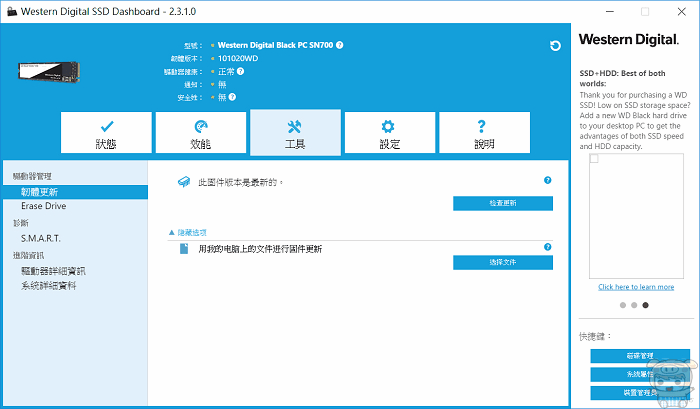Click the 'SSD+HDD: Best of both worlds' heading
The width and height of the screenshot is (700, 409).
pyautogui.click(x=622, y=78)
